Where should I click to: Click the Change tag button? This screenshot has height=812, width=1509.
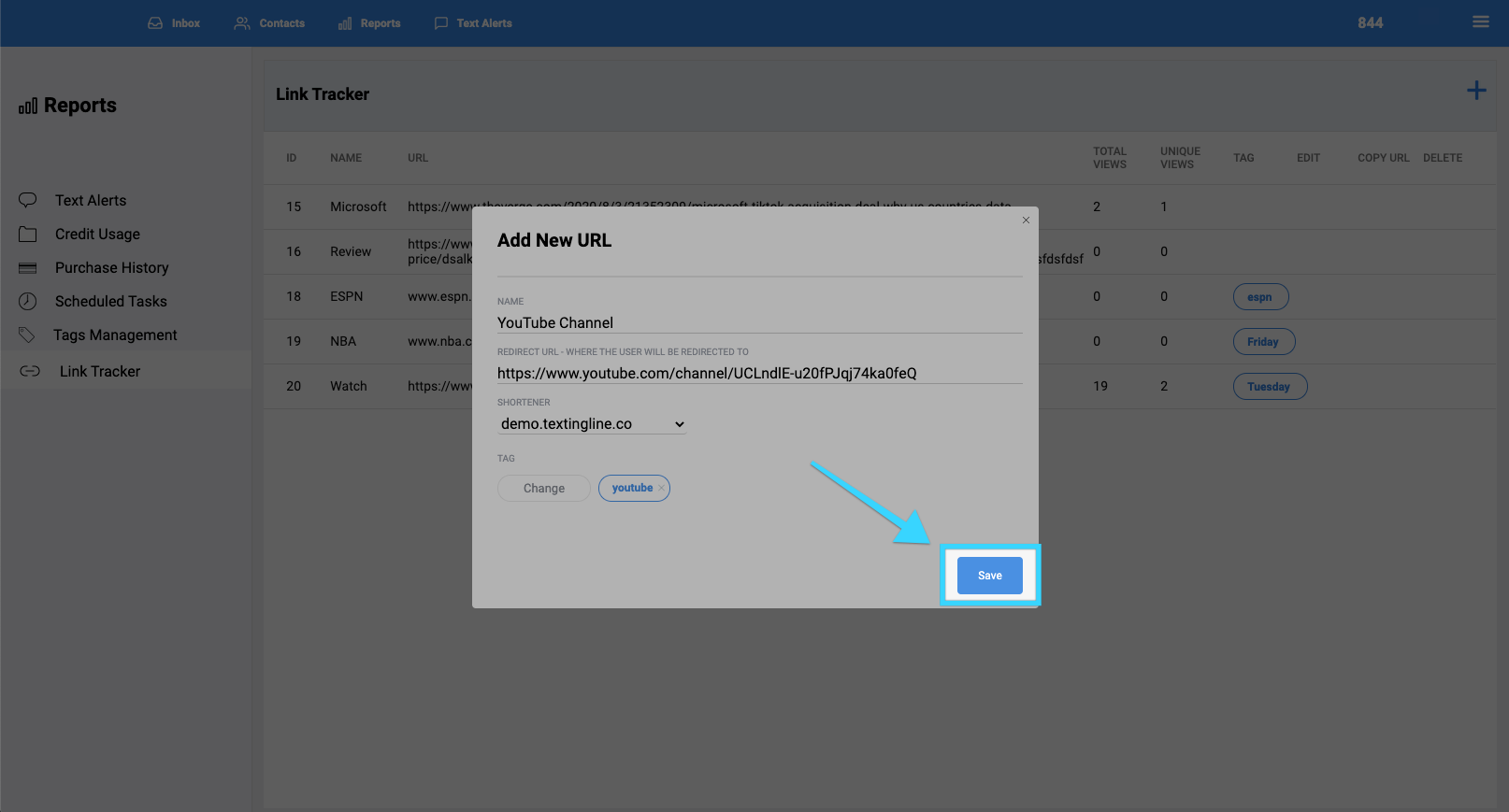point(544,488)
